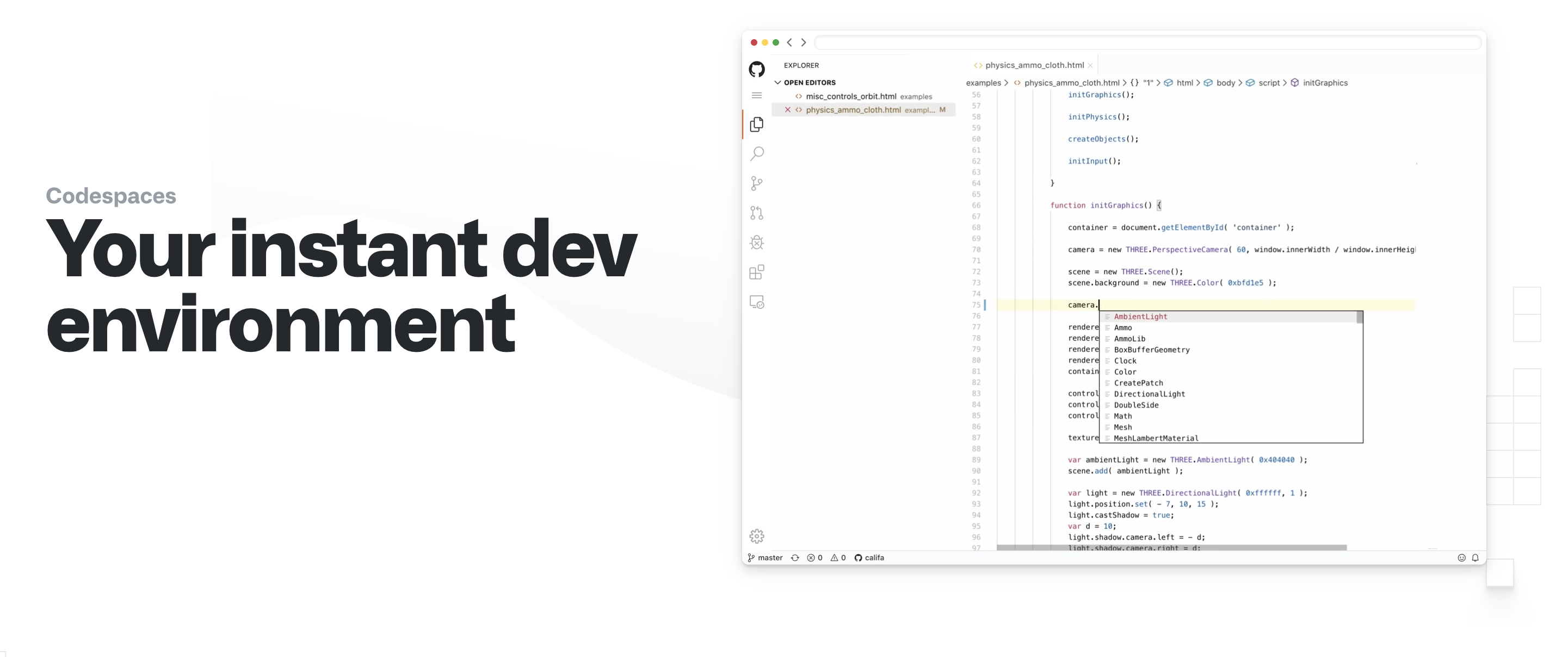Click the feedback smiley icon
Image resolution: width=1568 pixels, height=657 pixels.
[x=1461, y=558]
